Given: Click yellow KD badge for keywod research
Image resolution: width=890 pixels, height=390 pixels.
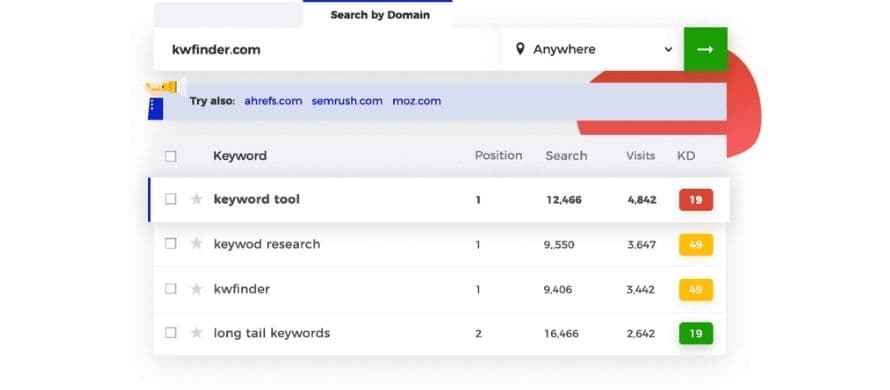Looking at the screenshot, I should [x=696, y=245].
